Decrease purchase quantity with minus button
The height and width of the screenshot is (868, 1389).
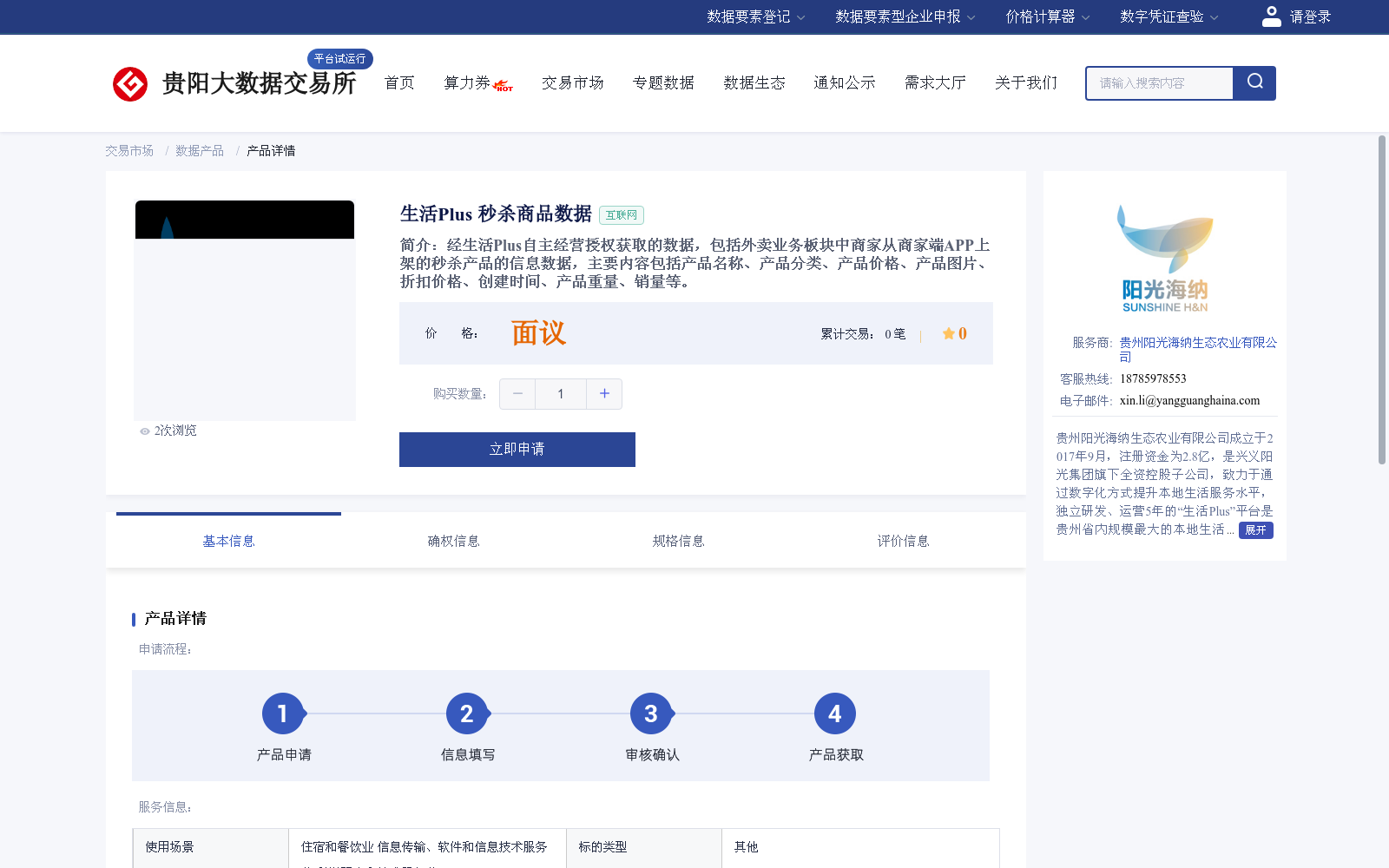(x=517, y=394)
